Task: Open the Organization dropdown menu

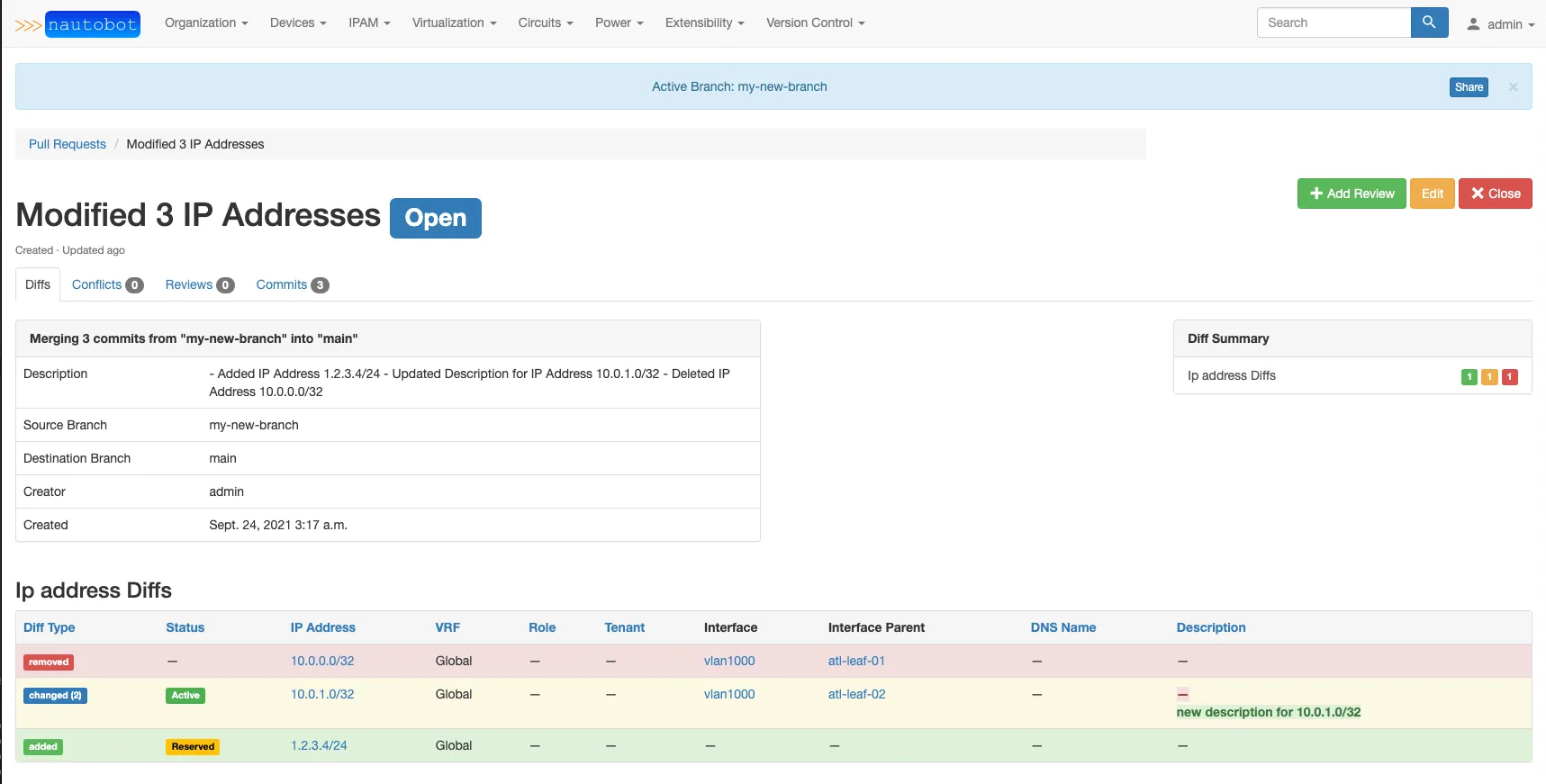Action: (205, 23)
